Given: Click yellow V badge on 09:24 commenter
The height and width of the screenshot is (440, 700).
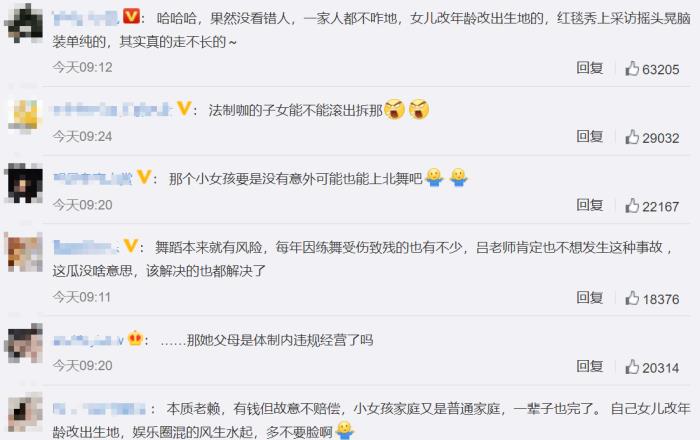Looking at the screenshot, I should (184, 108).
